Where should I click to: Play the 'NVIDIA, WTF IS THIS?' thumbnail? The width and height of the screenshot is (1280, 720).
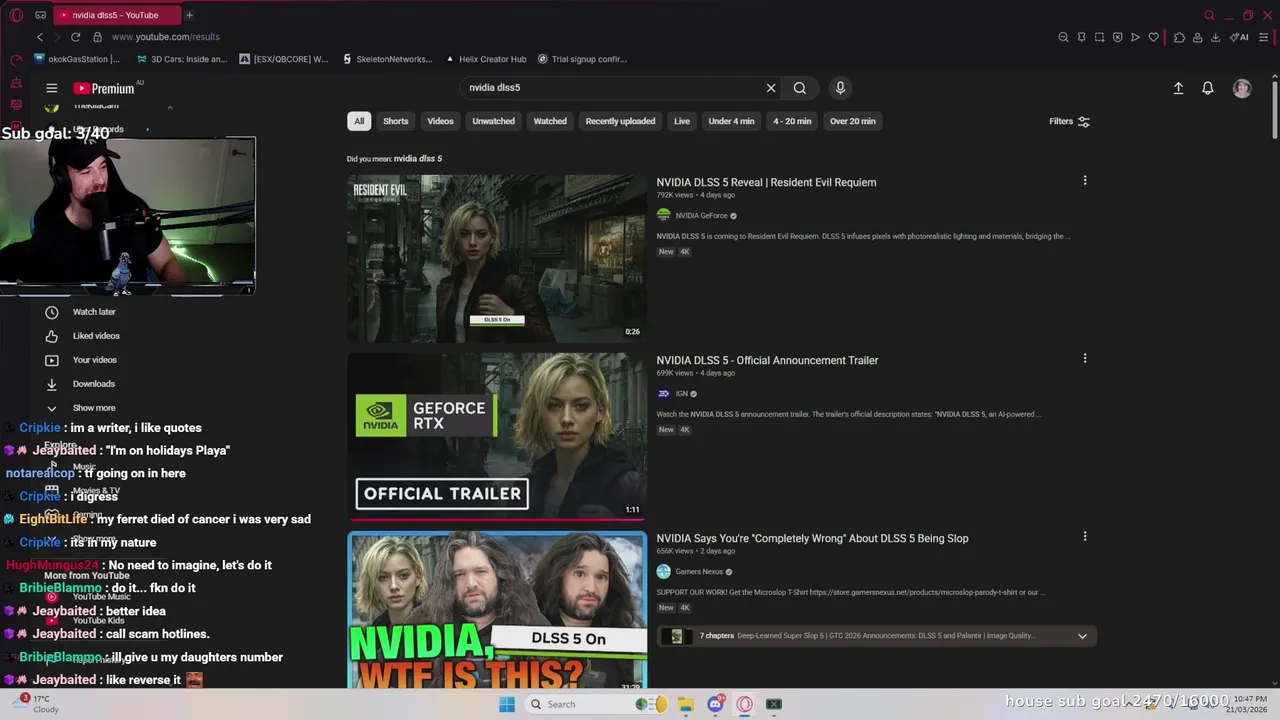497,610
